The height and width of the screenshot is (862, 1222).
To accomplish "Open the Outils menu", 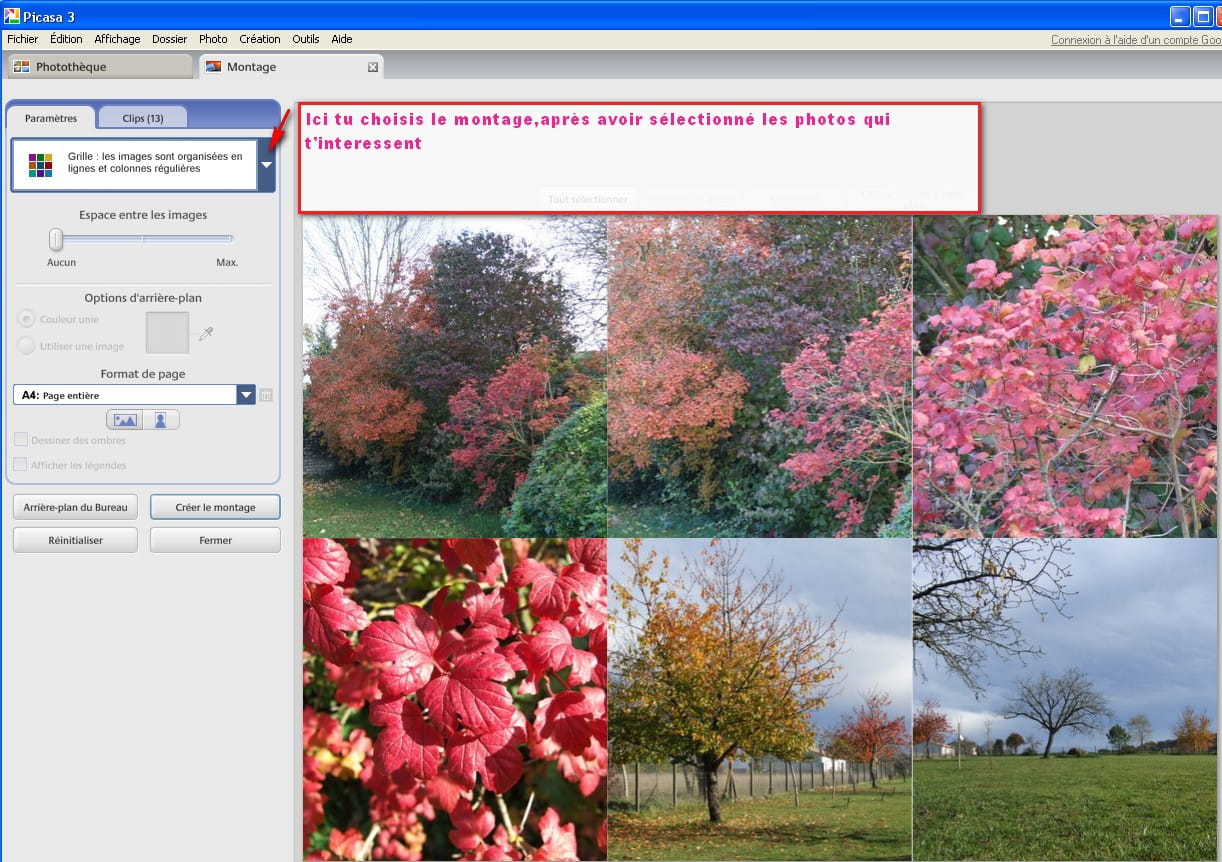I will [306, 39].
